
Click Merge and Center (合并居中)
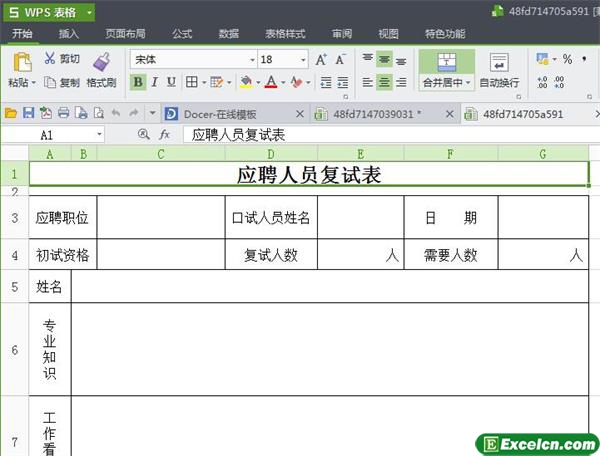(x=447, y=70)
